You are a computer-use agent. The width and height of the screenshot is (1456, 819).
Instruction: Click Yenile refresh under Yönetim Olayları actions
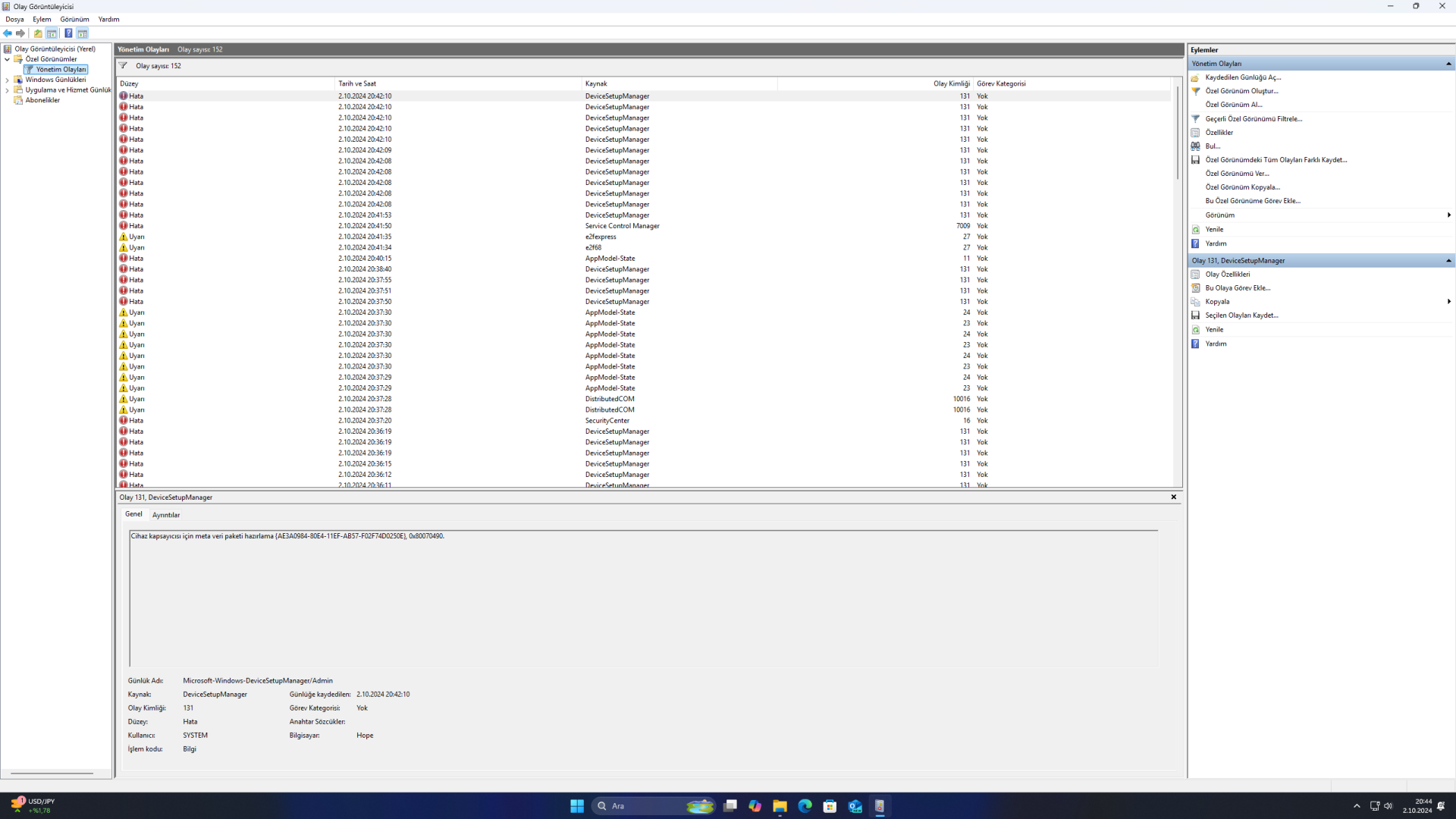[x=1214, y=229]
